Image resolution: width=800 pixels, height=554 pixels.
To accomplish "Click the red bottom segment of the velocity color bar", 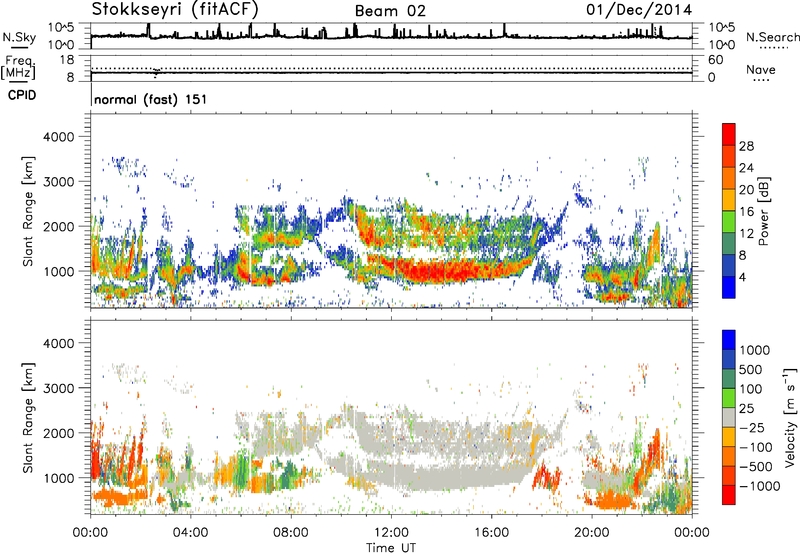I will click(x=729, y=495).
